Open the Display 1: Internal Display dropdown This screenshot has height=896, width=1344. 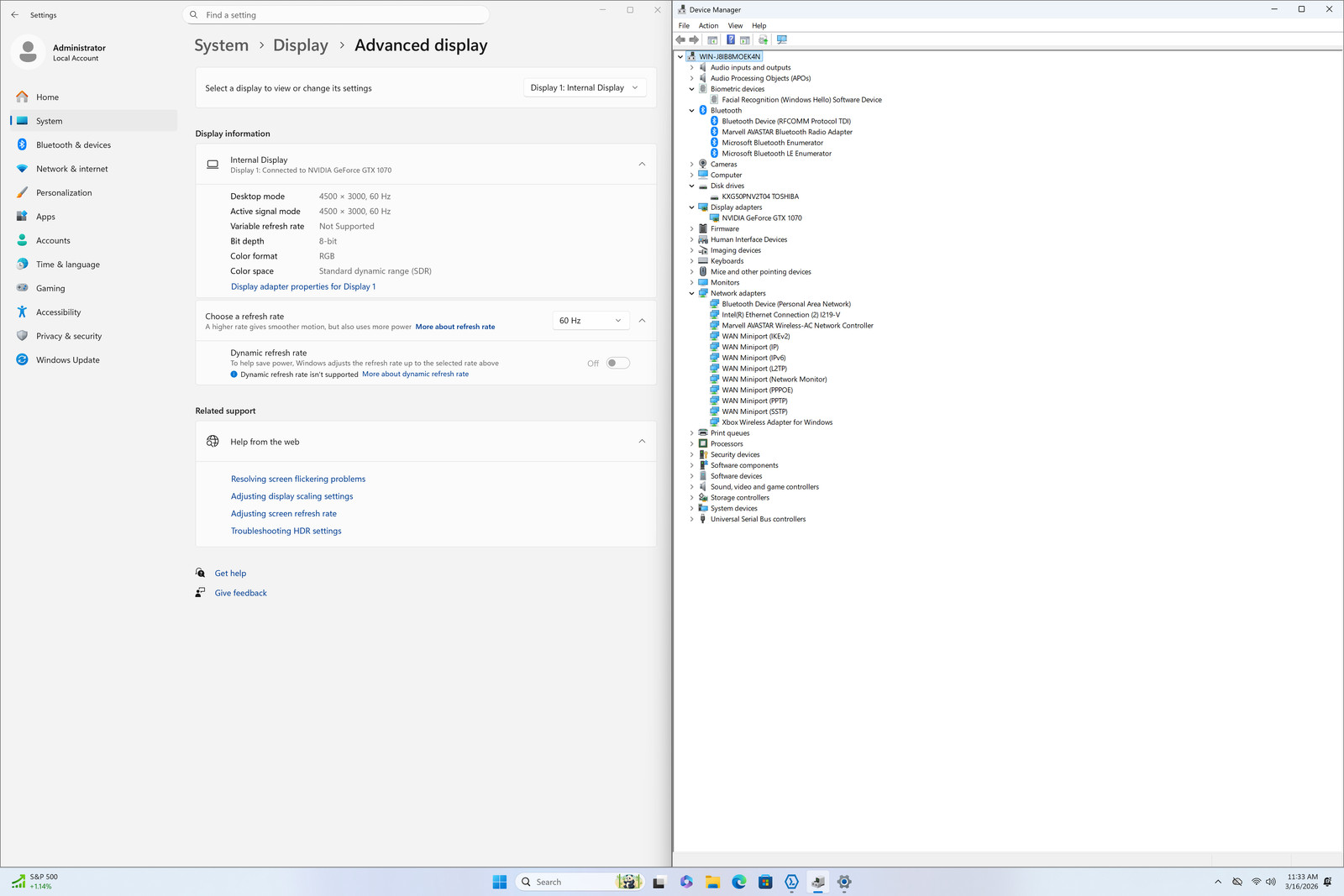pos(585,88)
